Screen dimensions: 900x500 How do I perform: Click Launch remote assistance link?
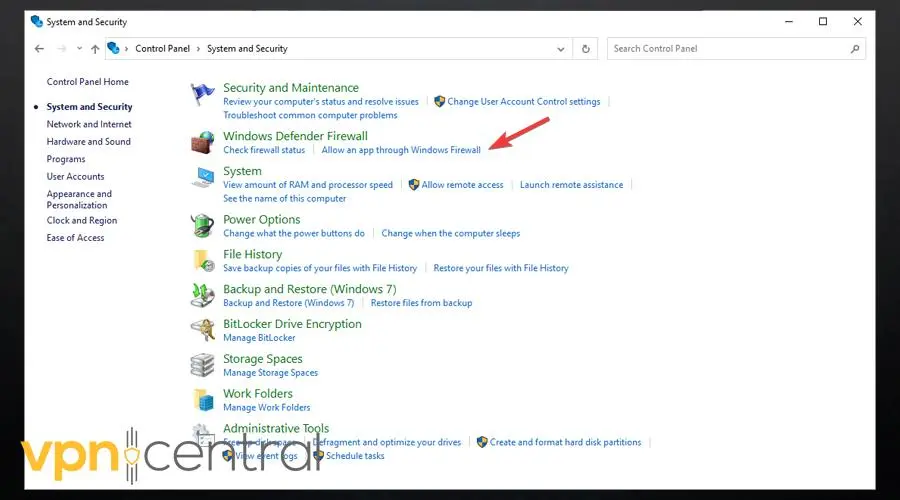pyautogui.click(x=571, y=185)
